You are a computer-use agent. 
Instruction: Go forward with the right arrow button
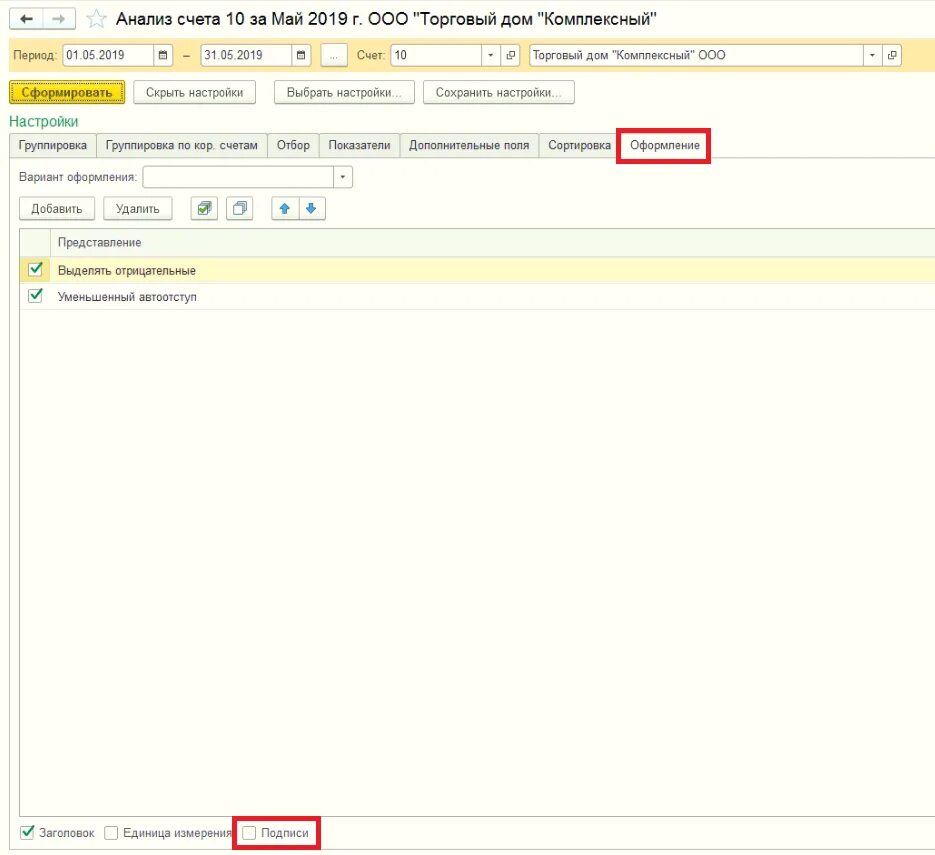coord(59,19)
